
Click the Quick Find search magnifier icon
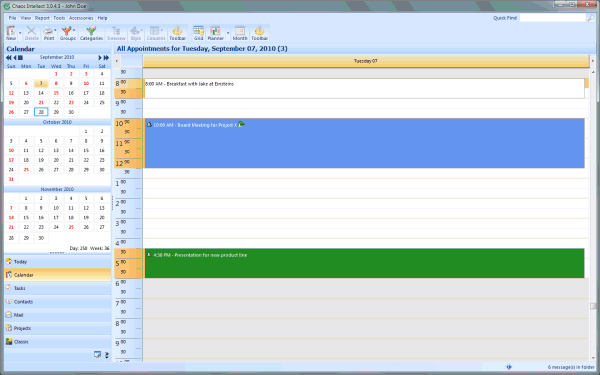pyautogui.click(x=590, y=18)
